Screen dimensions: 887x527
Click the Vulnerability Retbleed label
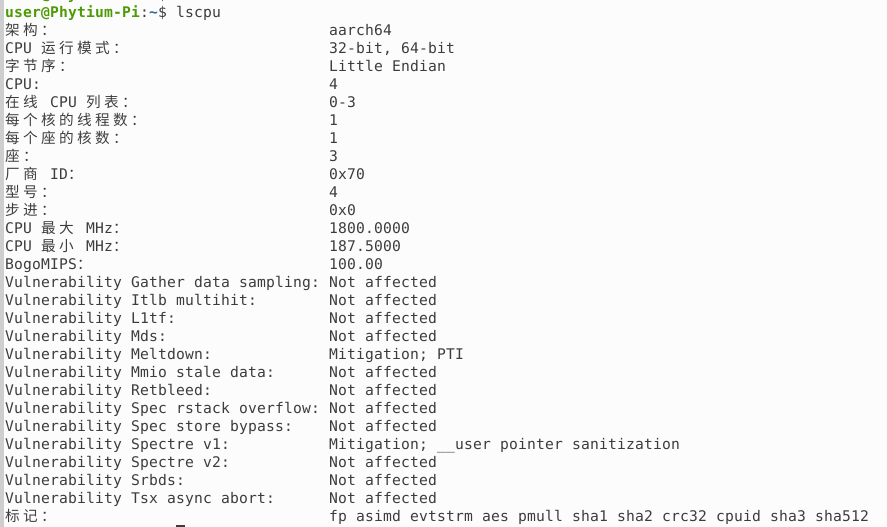107,390
